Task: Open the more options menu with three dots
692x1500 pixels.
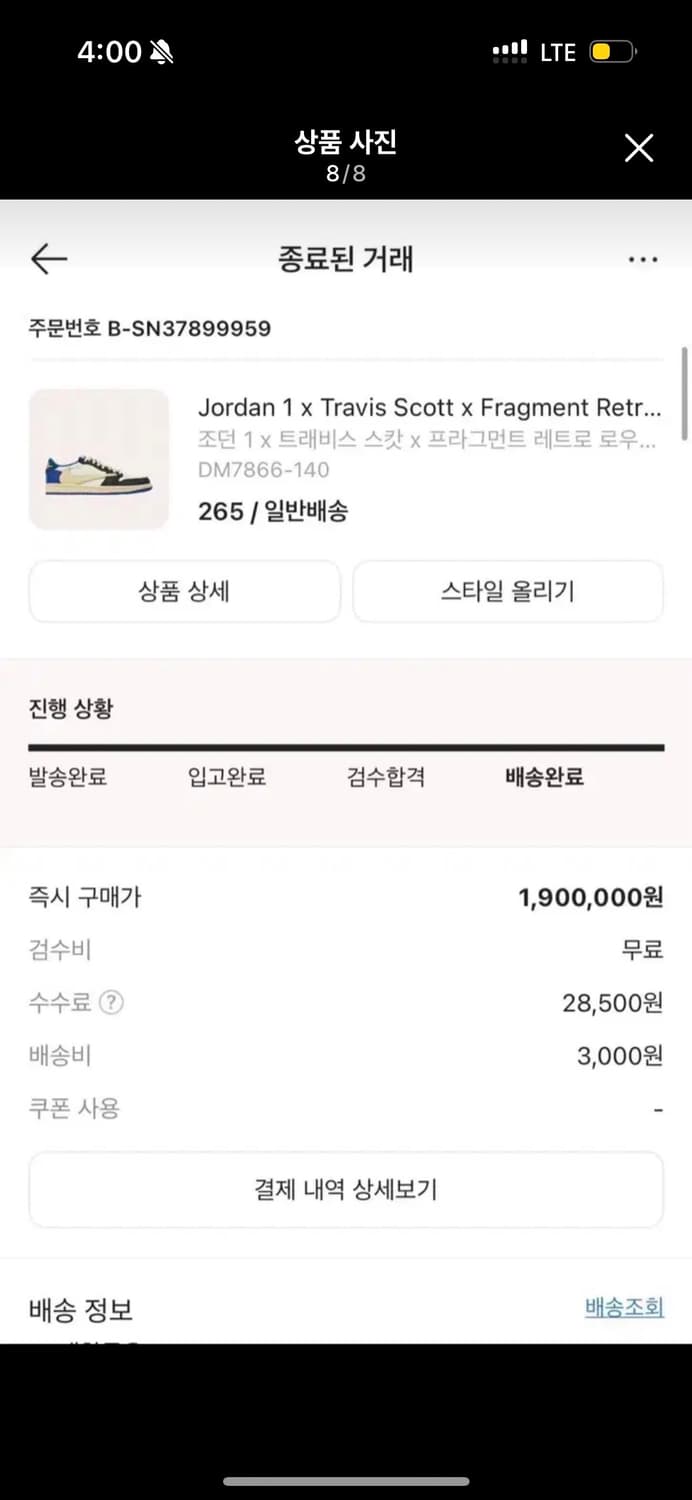Action: point(643,258)
